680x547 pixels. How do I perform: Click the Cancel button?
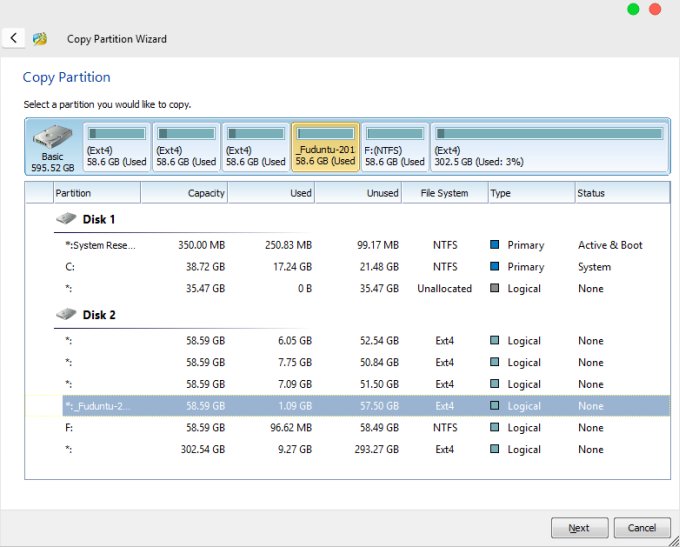coord(641,527)
